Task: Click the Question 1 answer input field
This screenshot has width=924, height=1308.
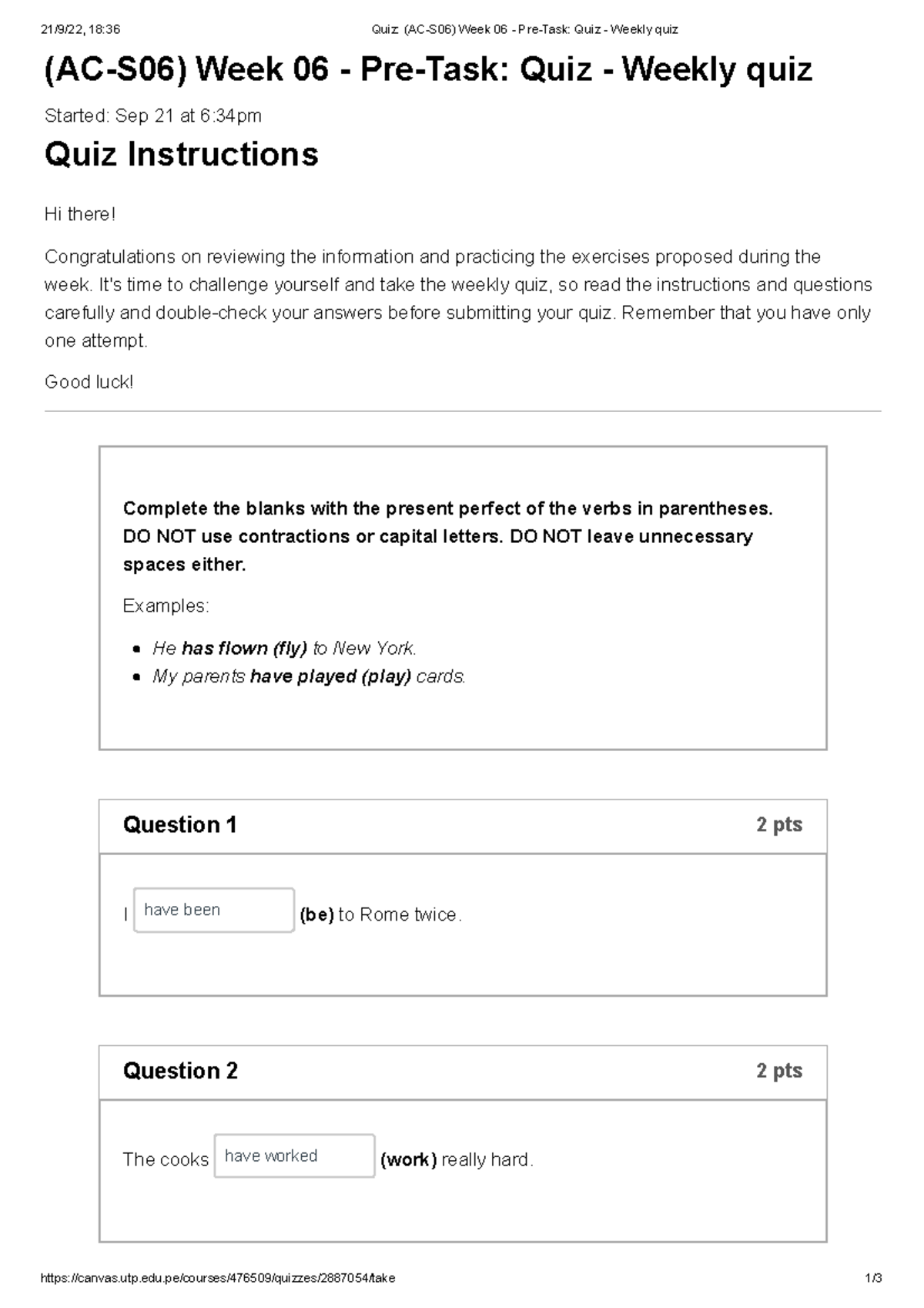Action: click(x=213, y=910)
